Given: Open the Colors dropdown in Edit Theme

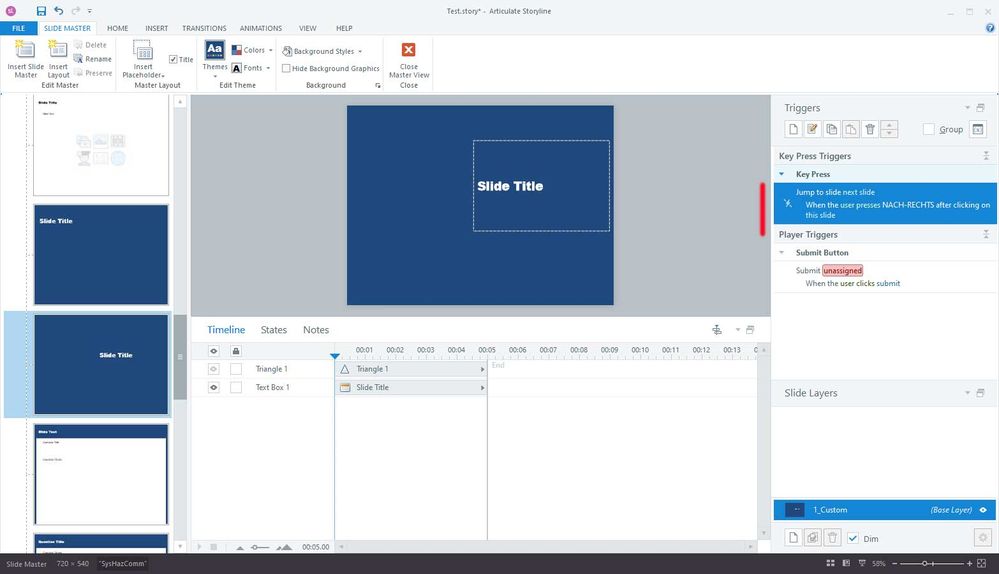Looking at the screenshot, I should [252, 50].
